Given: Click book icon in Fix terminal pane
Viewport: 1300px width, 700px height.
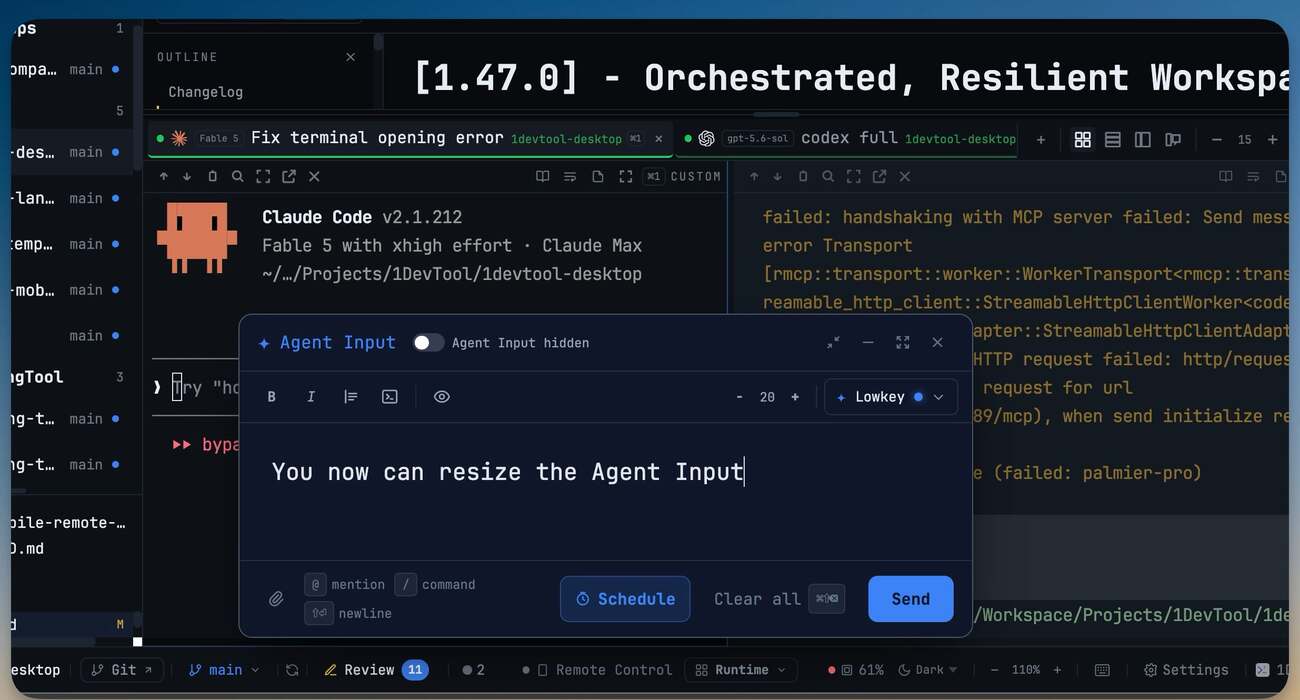Looking at the screenshot, I should click(542, 176).
